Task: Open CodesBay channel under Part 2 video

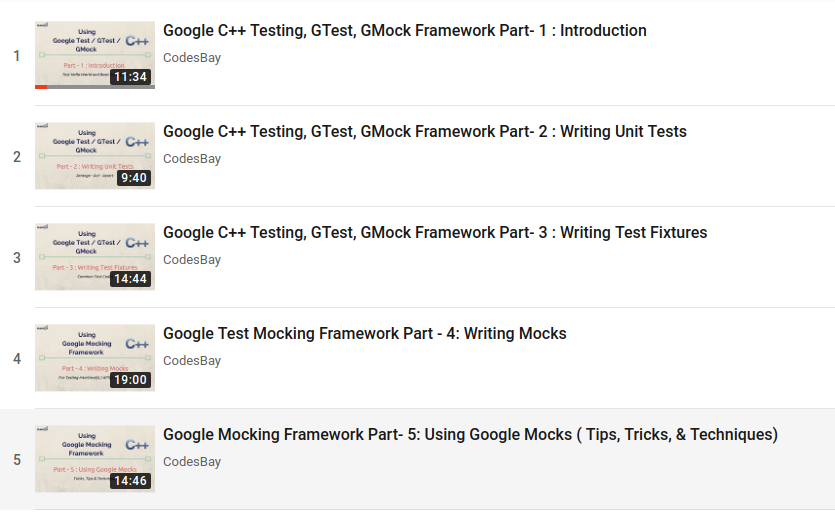Action: [x=192, y=159]
